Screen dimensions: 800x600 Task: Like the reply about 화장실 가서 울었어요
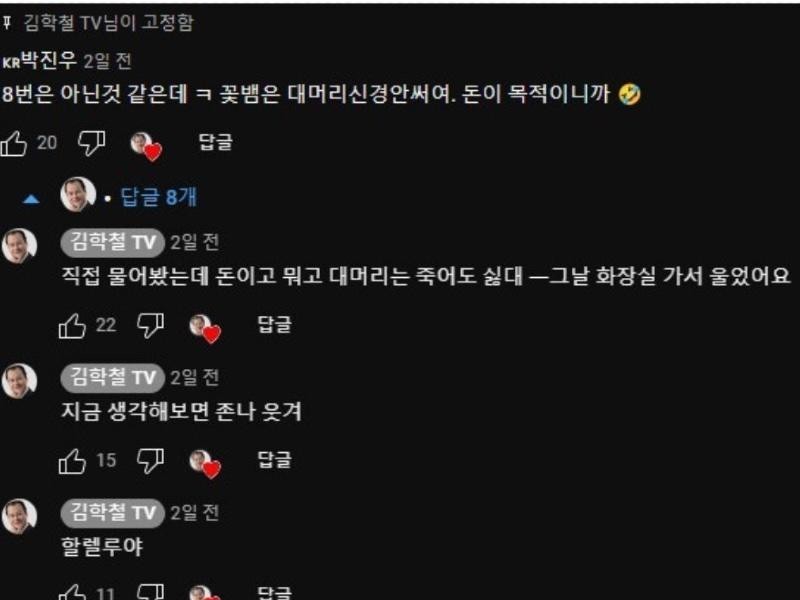[72, 326]
